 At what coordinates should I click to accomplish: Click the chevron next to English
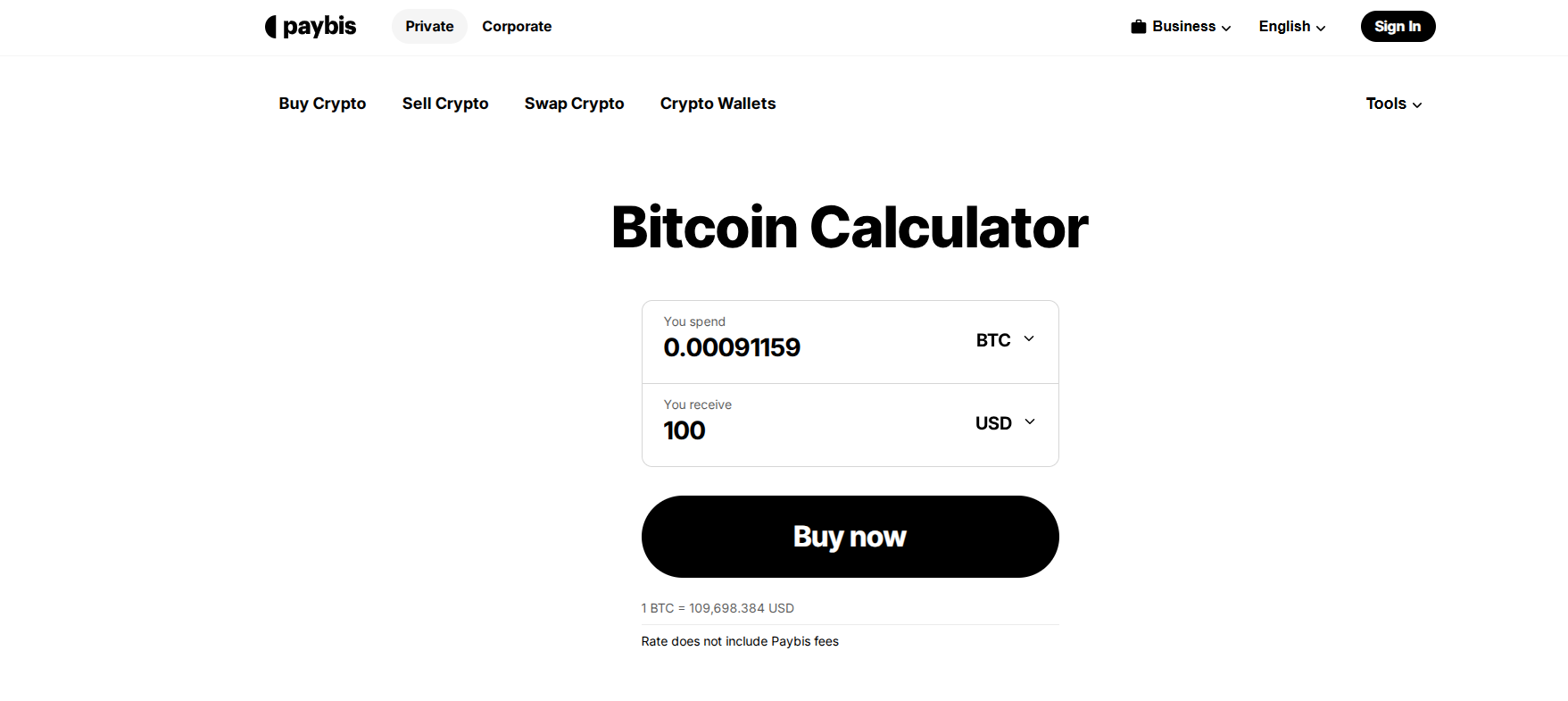pyautogui.click(x=1322, y=27)
